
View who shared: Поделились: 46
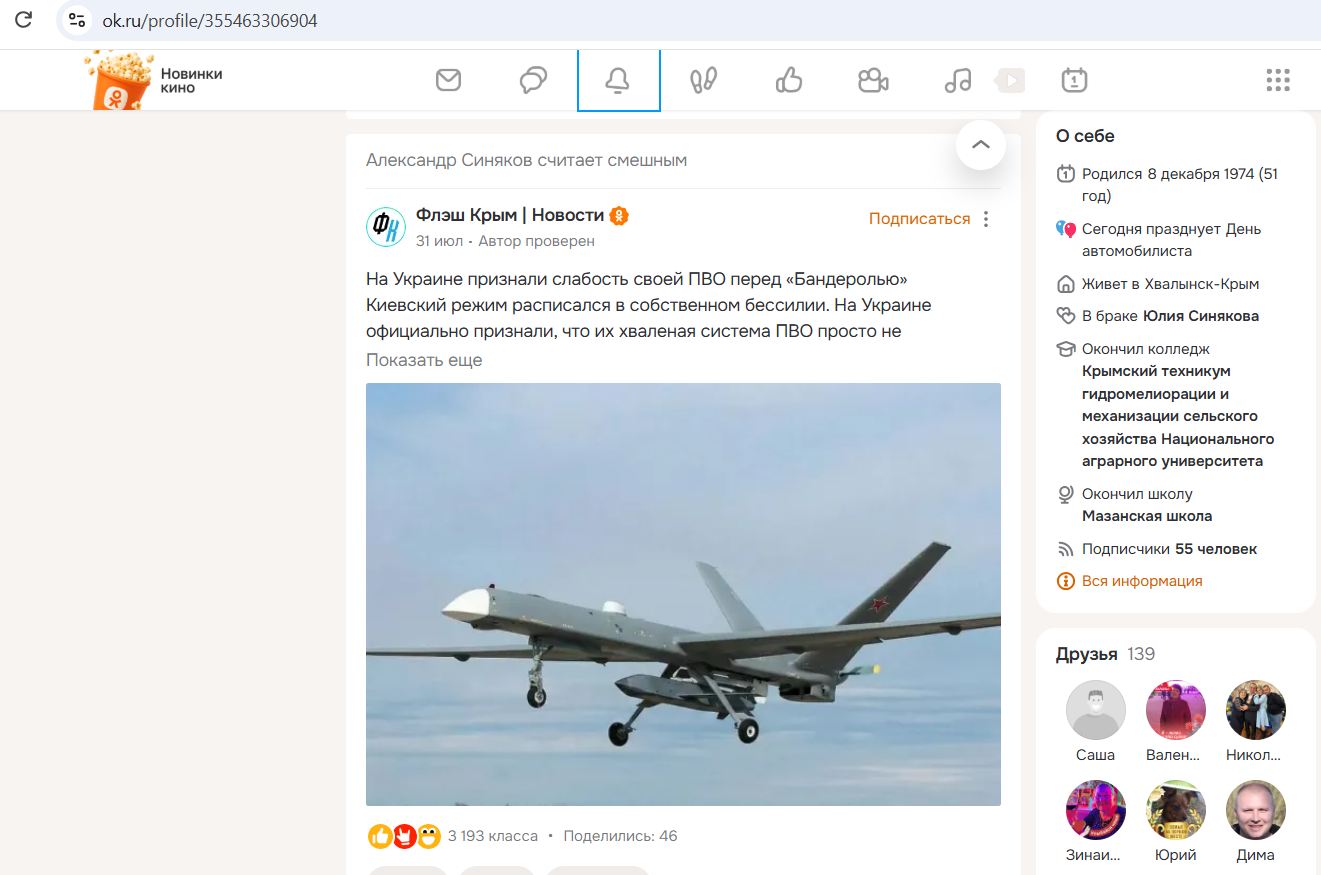tap(620, 836)
